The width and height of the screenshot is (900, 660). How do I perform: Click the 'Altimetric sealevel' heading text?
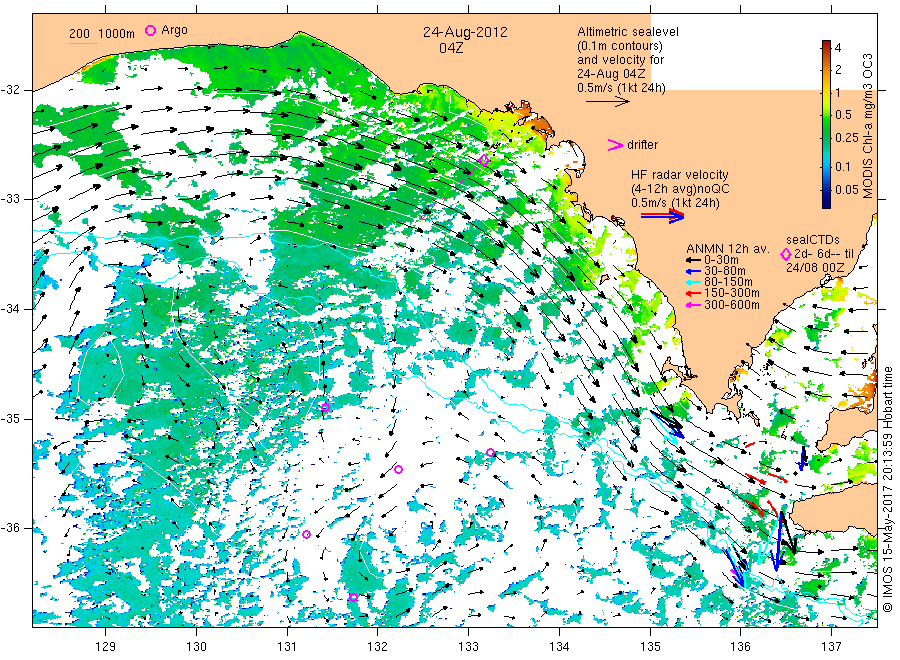(x=628, y=32)
